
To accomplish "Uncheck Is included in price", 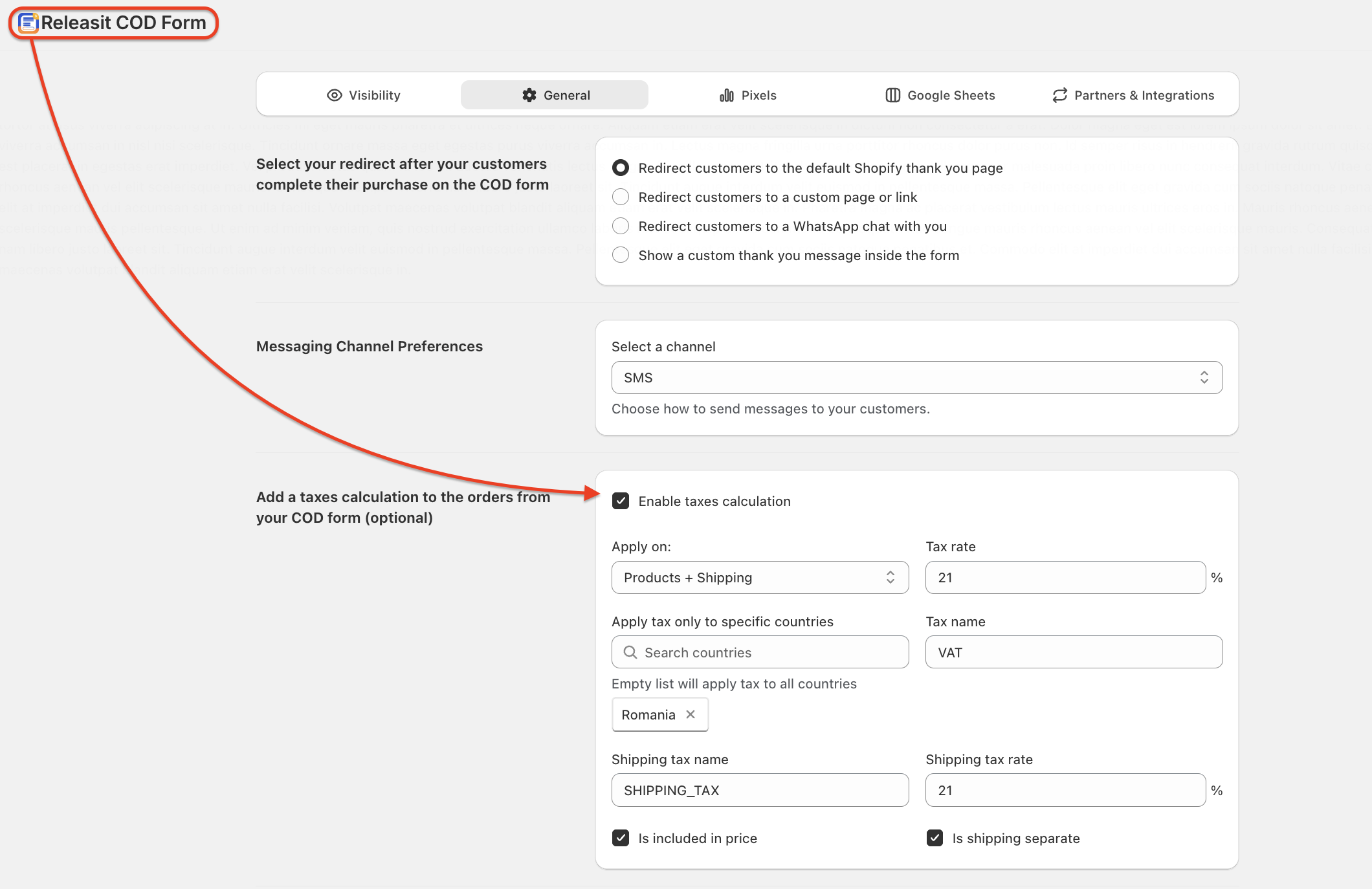I will (621, 838).
